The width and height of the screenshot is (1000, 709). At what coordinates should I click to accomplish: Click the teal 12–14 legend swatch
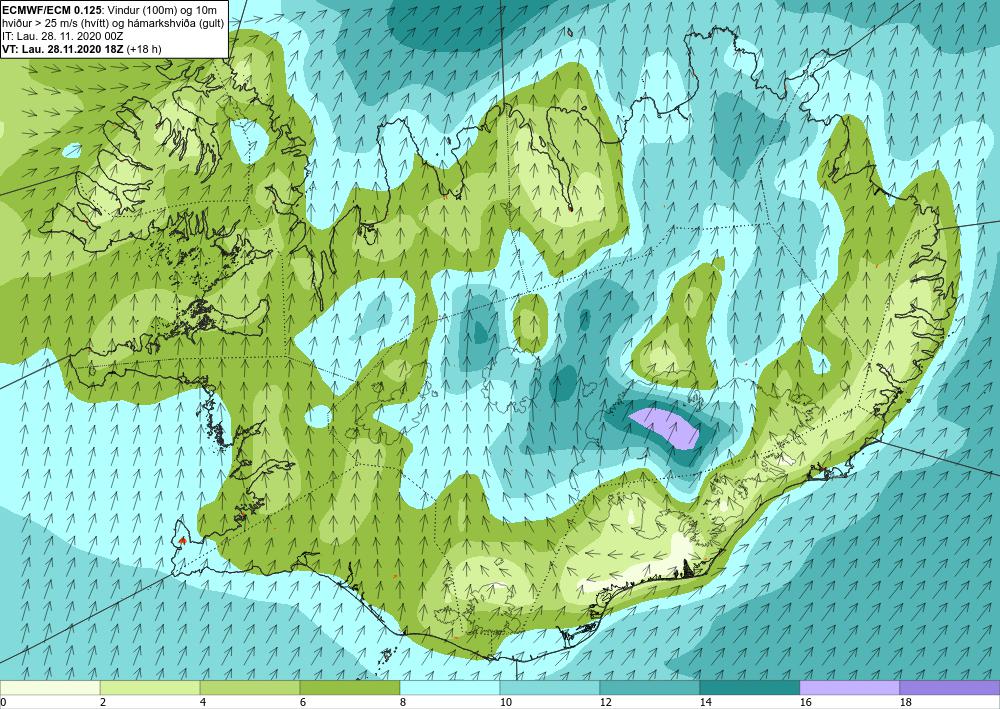pos(650,688)
